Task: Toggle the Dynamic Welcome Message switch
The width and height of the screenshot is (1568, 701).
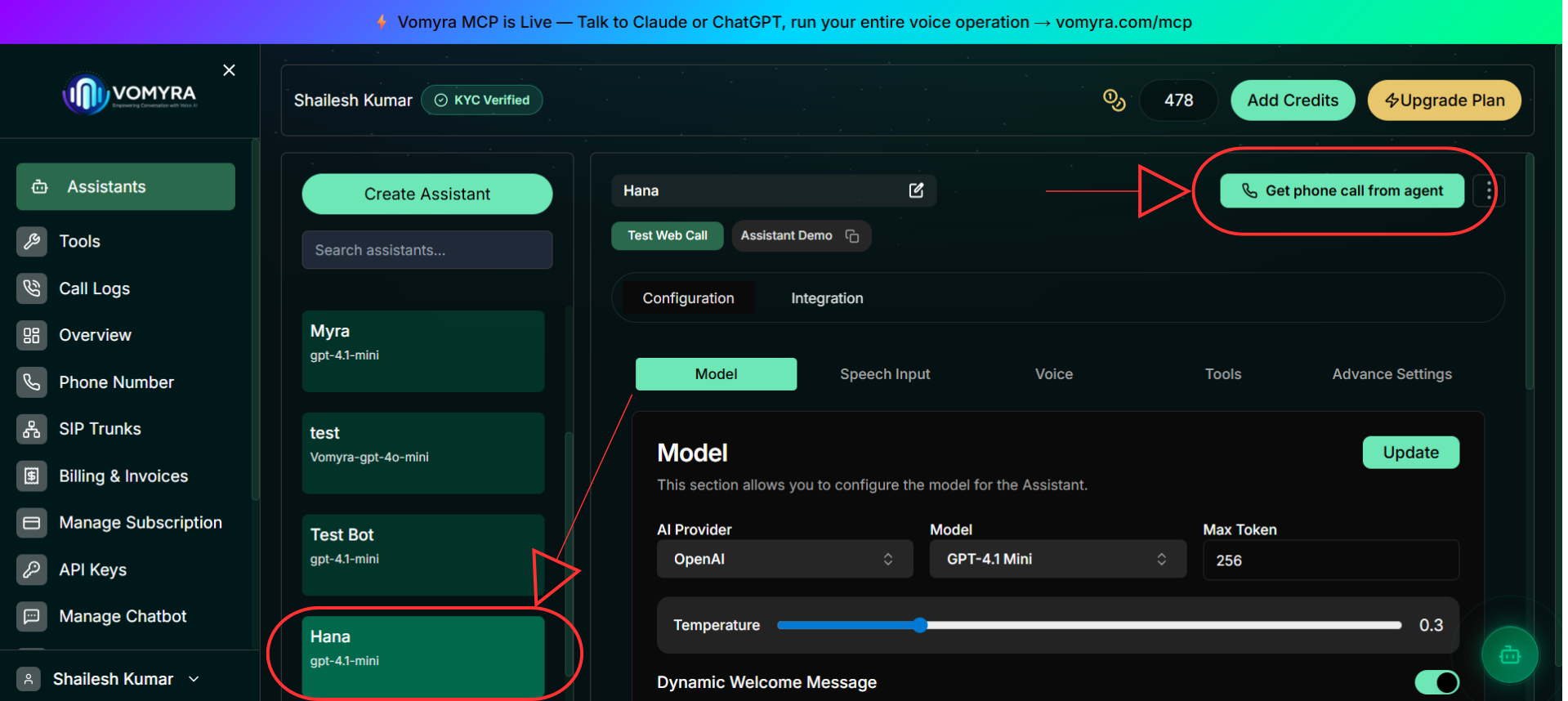Action: tap(1436, 682)
